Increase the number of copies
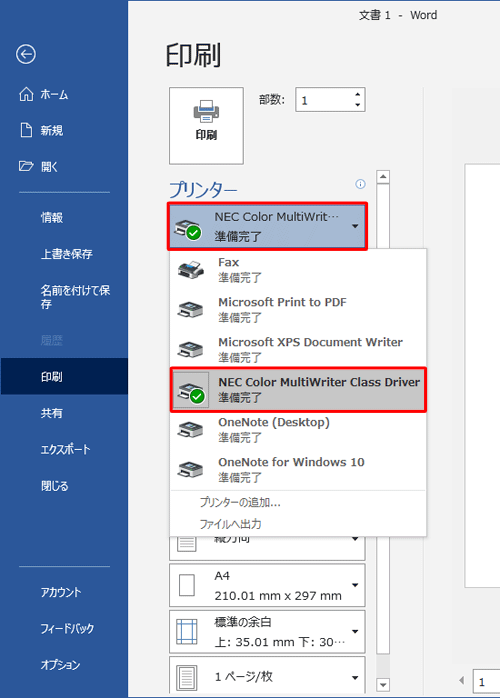Screen dimensions: 500x698 click(358, 94)
